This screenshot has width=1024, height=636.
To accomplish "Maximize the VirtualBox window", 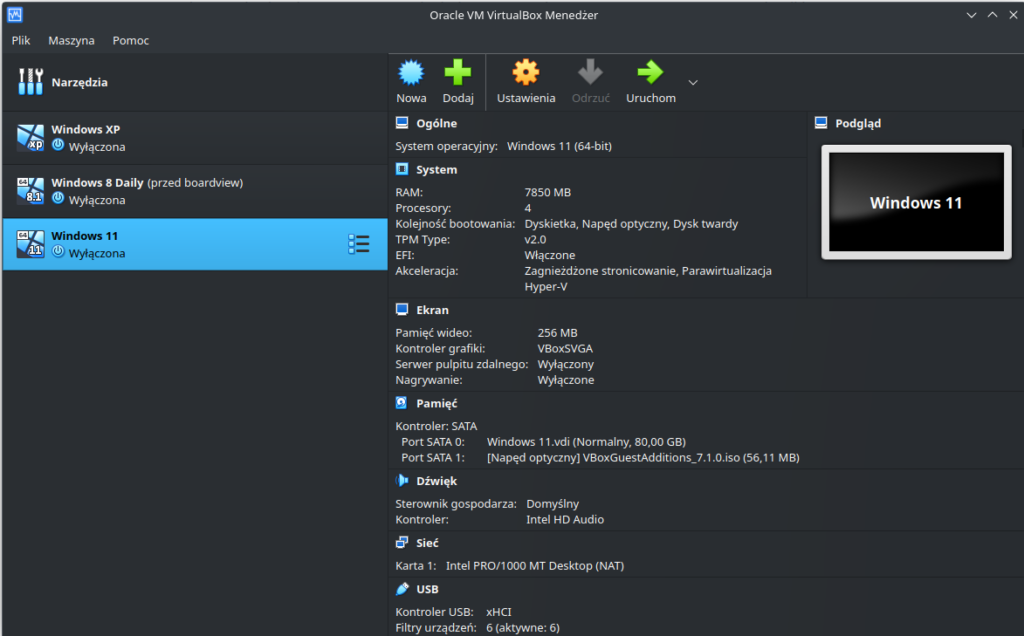I will click(993, 15).
